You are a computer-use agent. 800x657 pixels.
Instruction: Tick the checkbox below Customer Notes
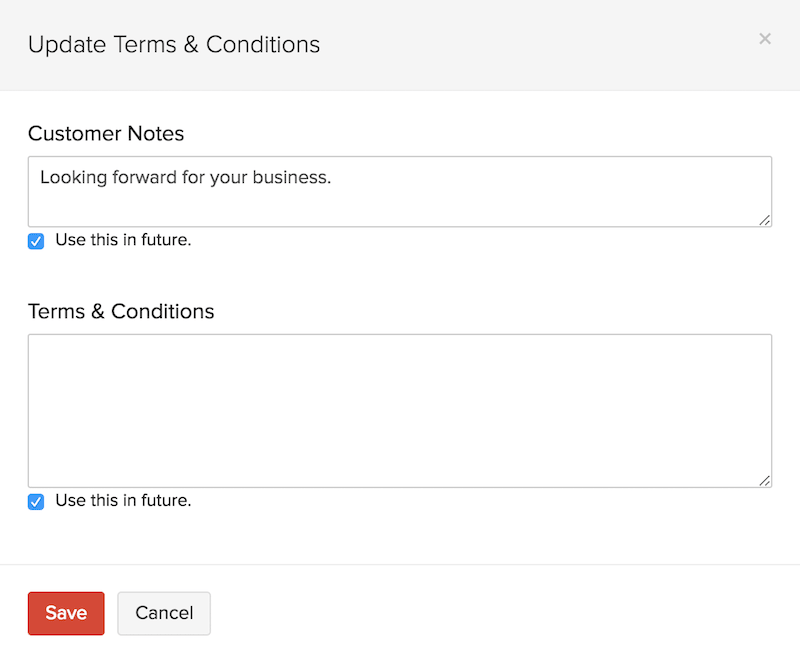click(36, 241)
